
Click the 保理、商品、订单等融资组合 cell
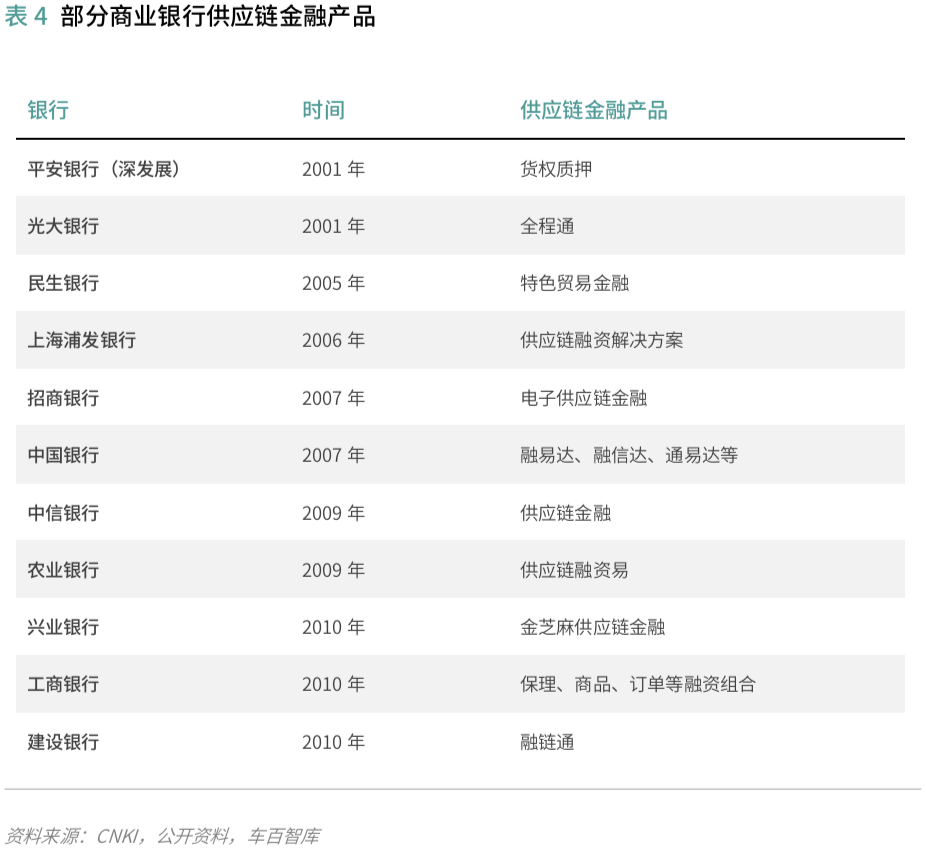638,685
